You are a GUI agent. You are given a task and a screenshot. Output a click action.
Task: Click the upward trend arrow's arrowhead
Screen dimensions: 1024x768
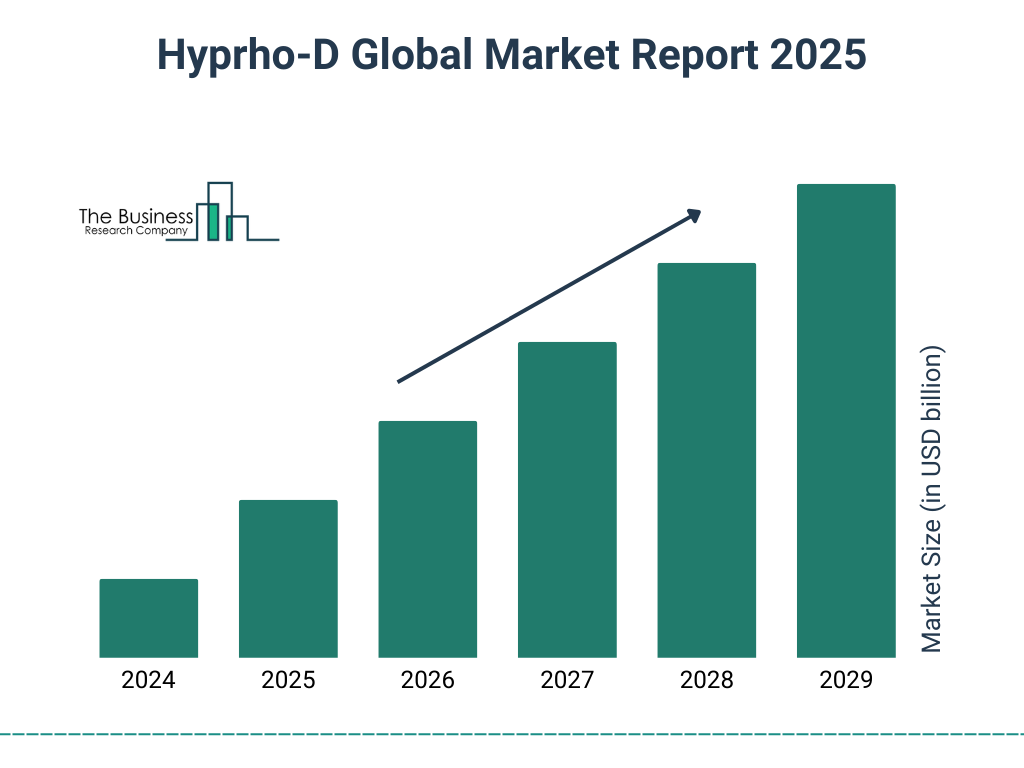pyautogui.click(x=693, y=214)
